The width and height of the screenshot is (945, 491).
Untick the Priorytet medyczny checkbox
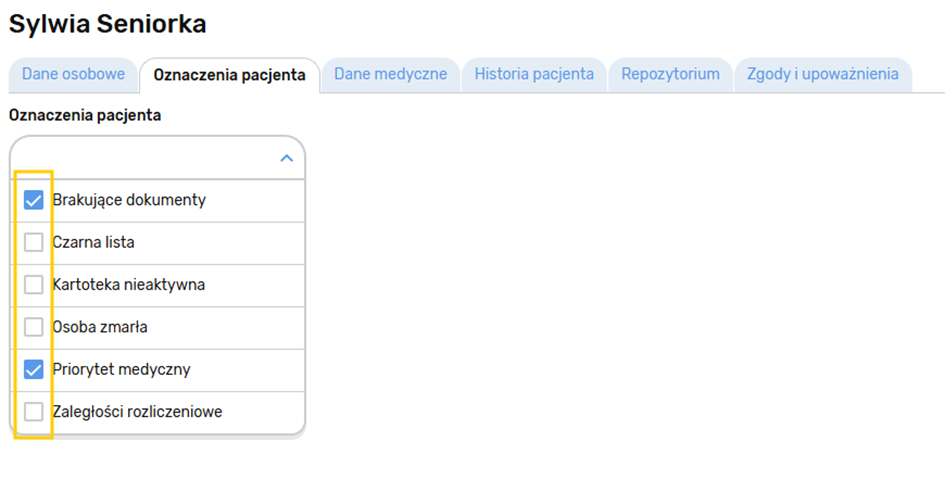click(x=34, y=369)
